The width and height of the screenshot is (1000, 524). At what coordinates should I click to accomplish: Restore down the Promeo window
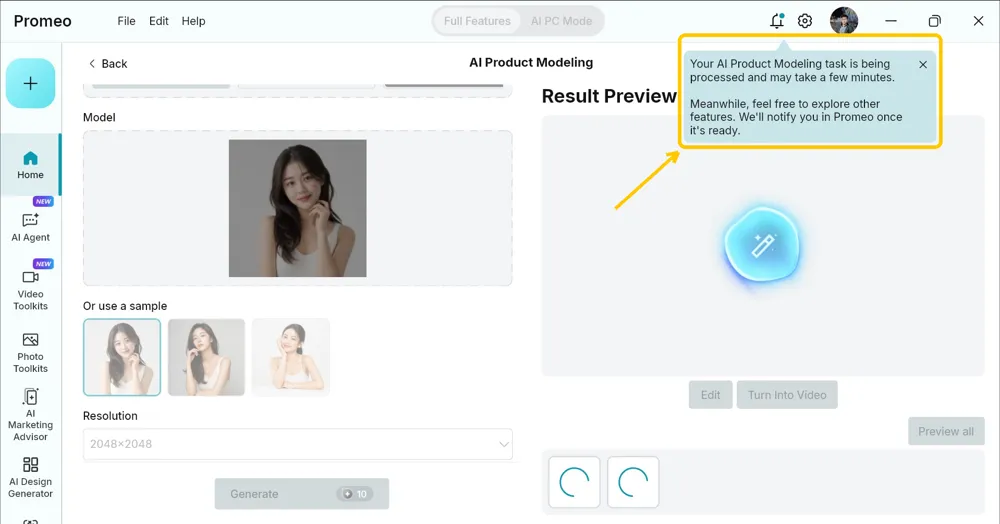(934, 21)
